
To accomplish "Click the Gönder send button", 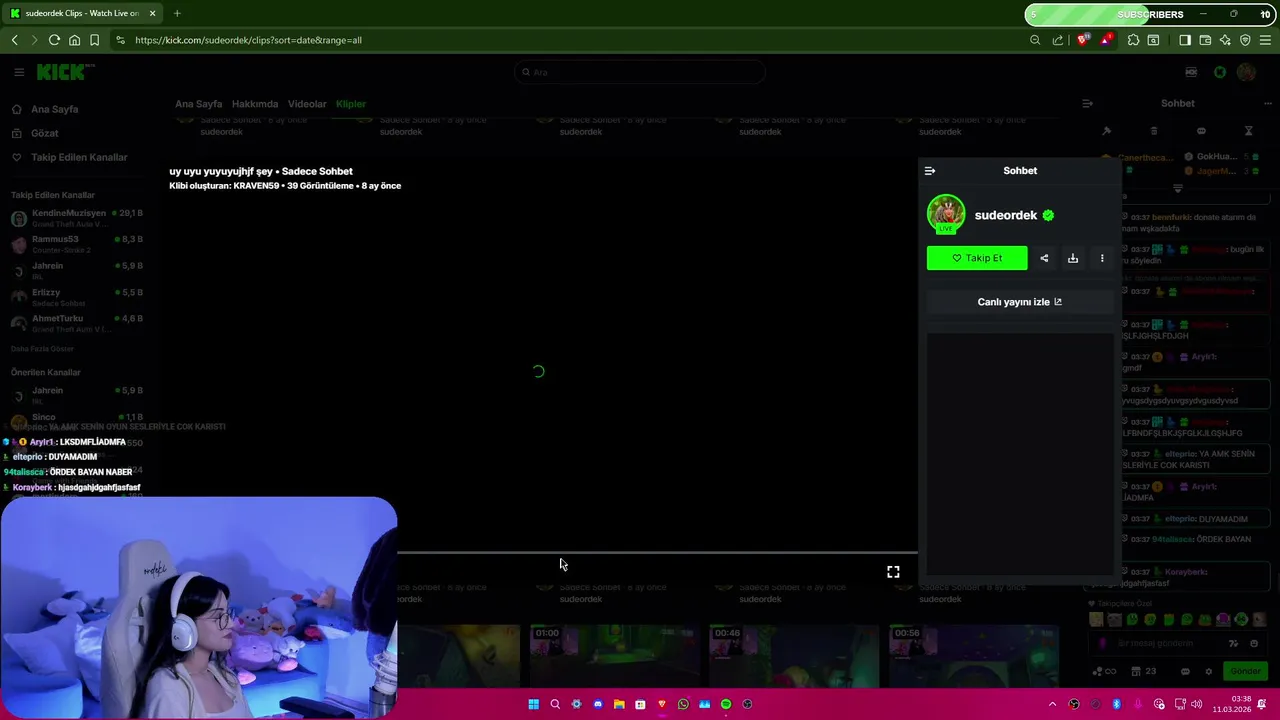I will pyautogui.click(x=1245, y=671).
